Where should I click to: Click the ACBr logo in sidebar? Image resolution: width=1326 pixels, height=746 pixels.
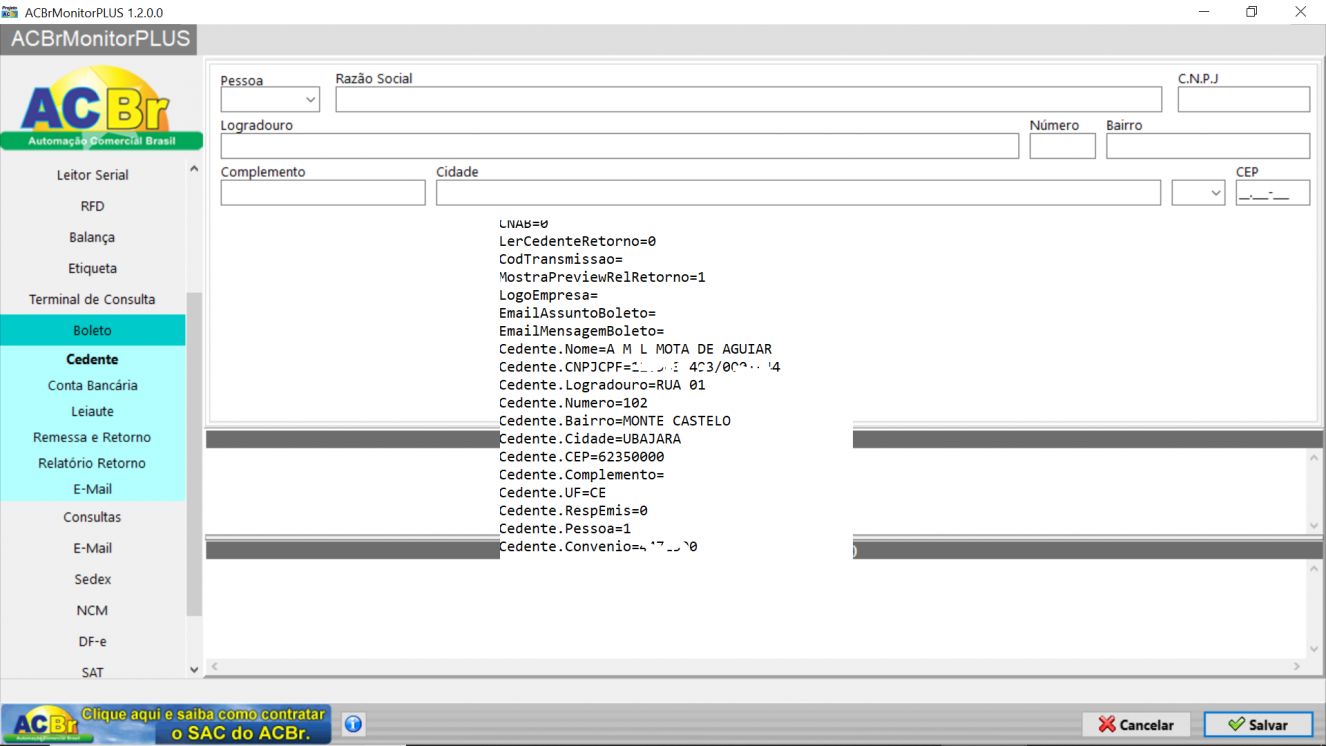click(x=101, y=107)
